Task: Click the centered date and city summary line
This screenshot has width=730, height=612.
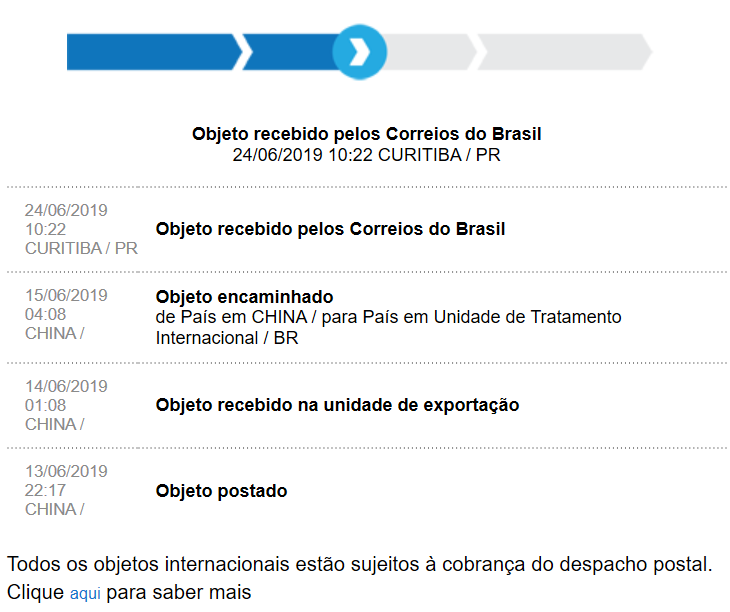Action: [x=367, y=155]
